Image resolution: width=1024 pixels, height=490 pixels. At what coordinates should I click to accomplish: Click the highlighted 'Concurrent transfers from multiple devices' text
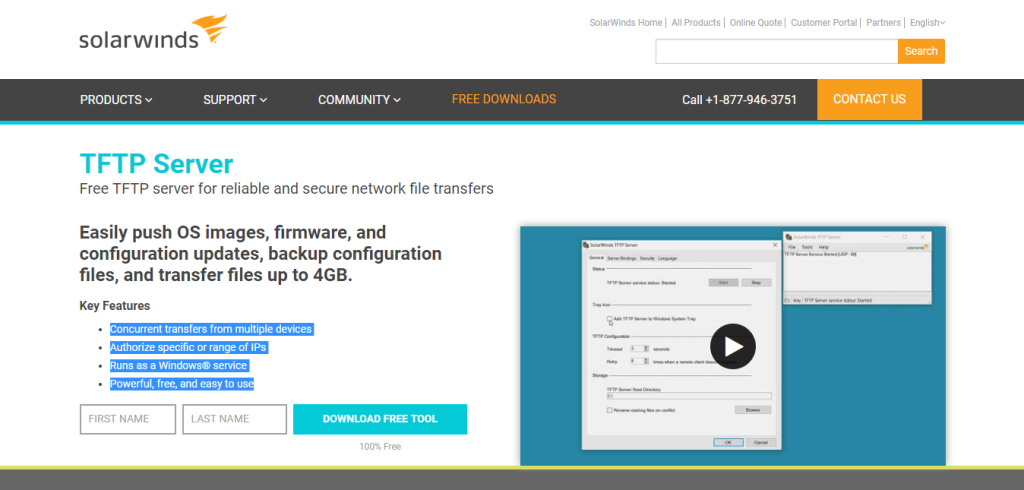click(x=211, y=329)
